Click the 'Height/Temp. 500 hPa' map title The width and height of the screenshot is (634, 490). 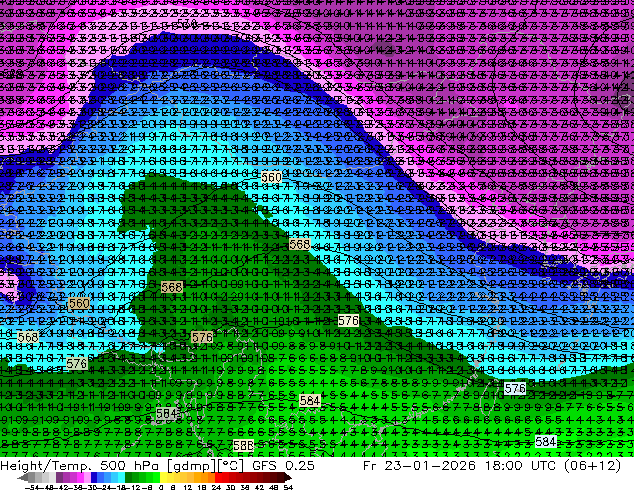pyautogui.click(x=82, y=466)
